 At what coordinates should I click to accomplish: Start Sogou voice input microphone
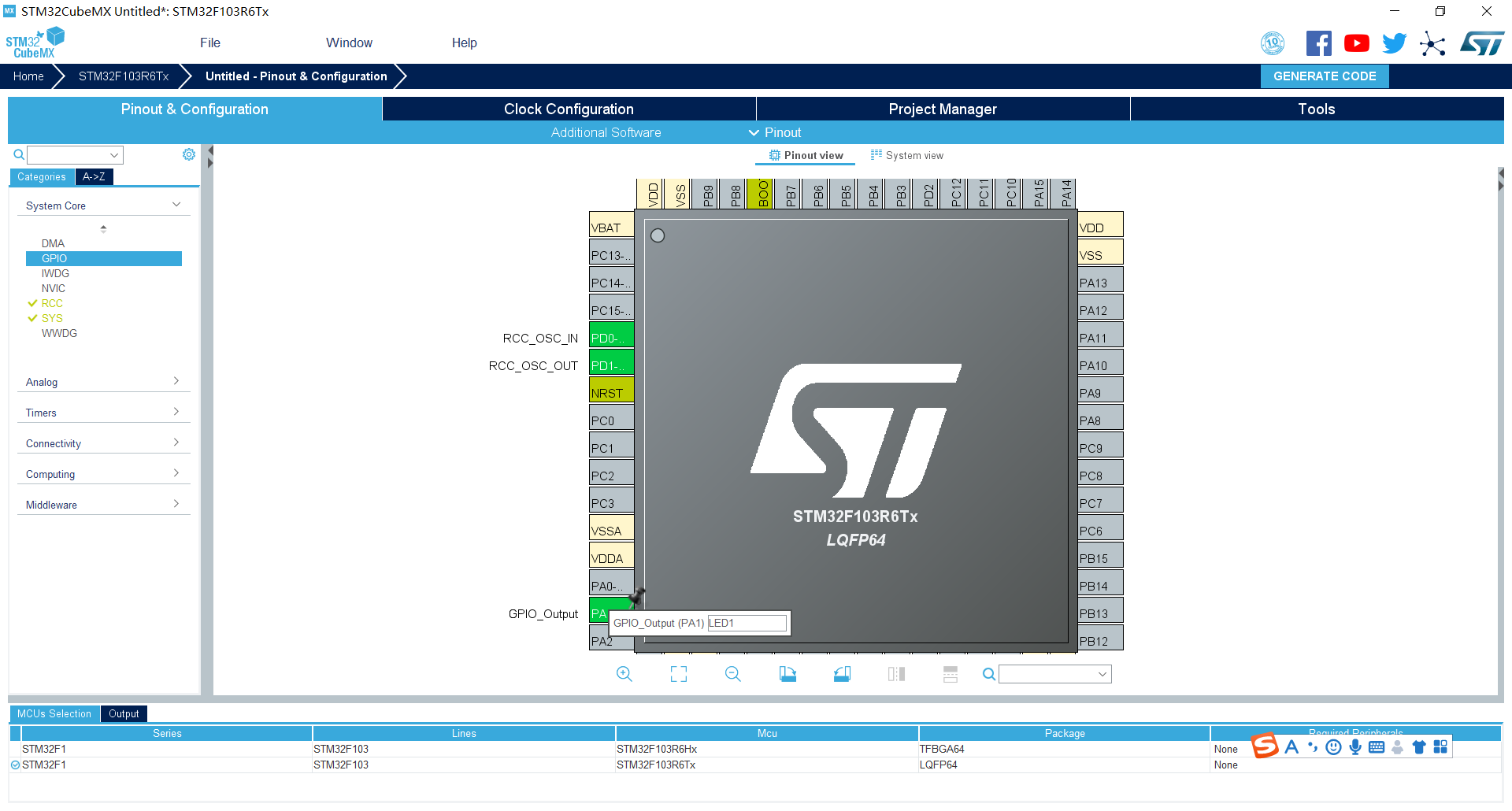(1355, 746)
